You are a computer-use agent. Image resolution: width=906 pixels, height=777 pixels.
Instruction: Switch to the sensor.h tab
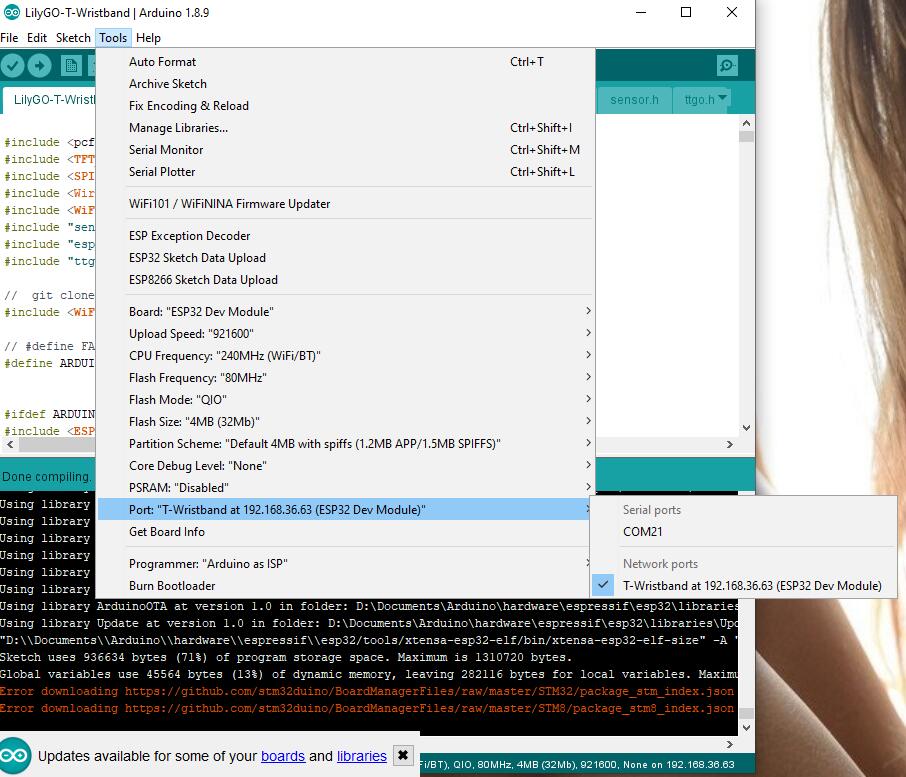(634, 99)
